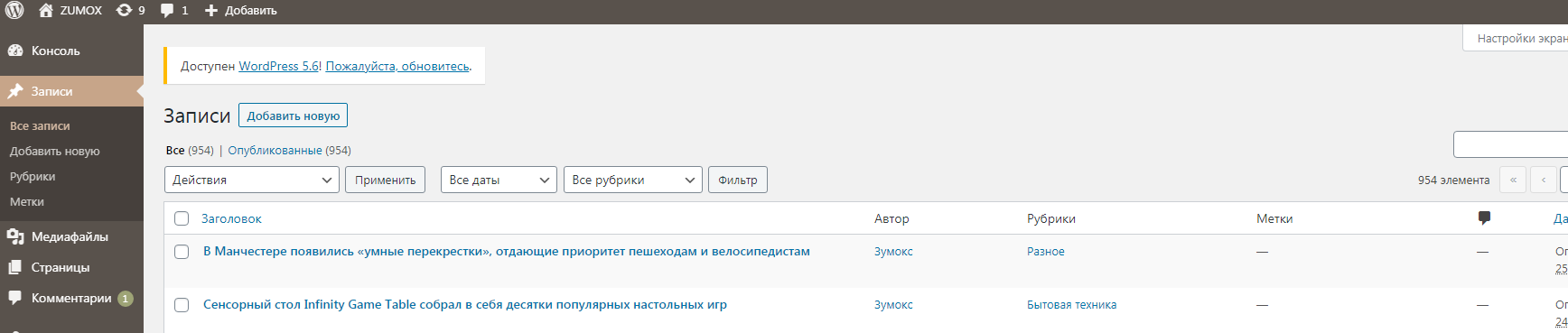Open Рубрики in sidebar submenu
The width and height of the screenshot is (1568, 333).
(33, 176)
